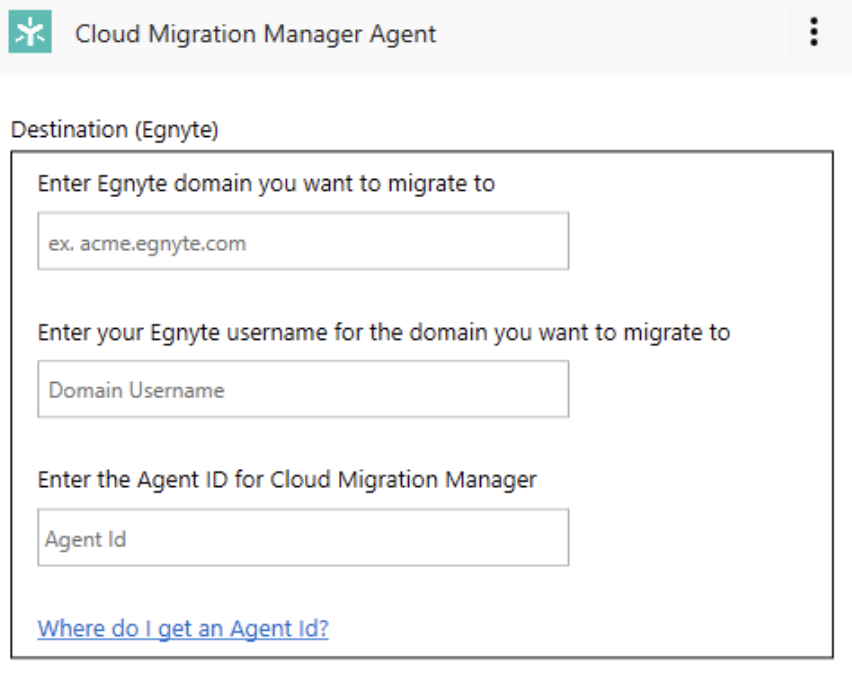
Task: Click the 'Agent Id' placeholder text
Action: pos(86,540)
